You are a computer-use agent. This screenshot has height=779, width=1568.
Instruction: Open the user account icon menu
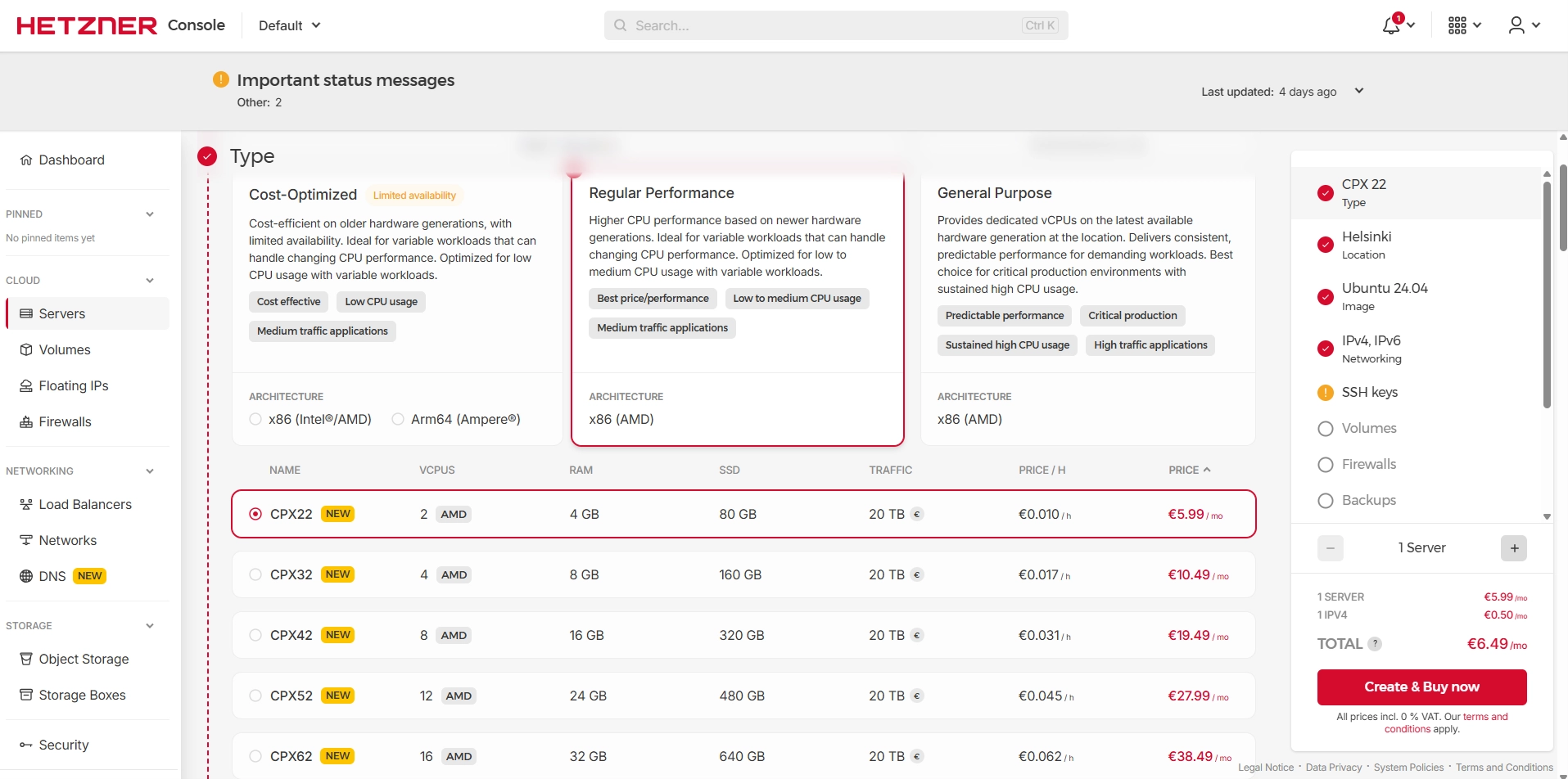point(1516,25)
